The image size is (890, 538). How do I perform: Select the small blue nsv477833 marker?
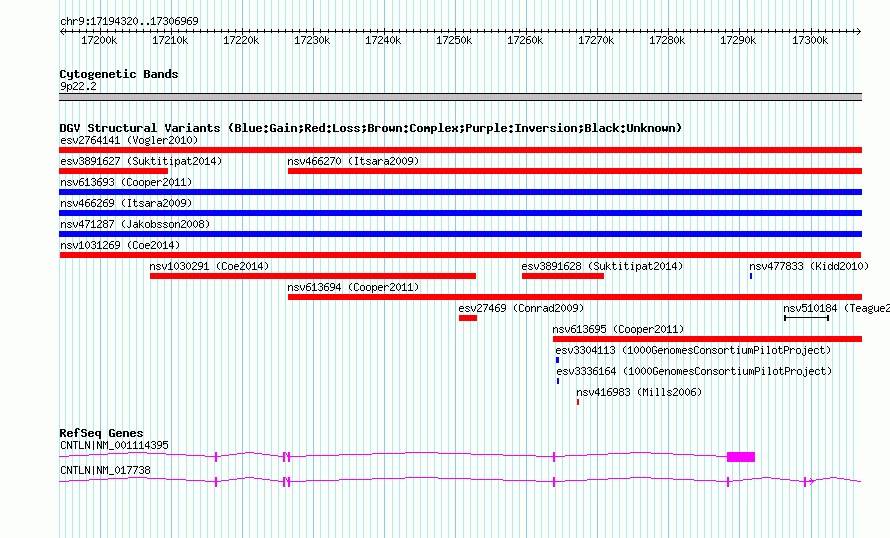click(751, 276)
